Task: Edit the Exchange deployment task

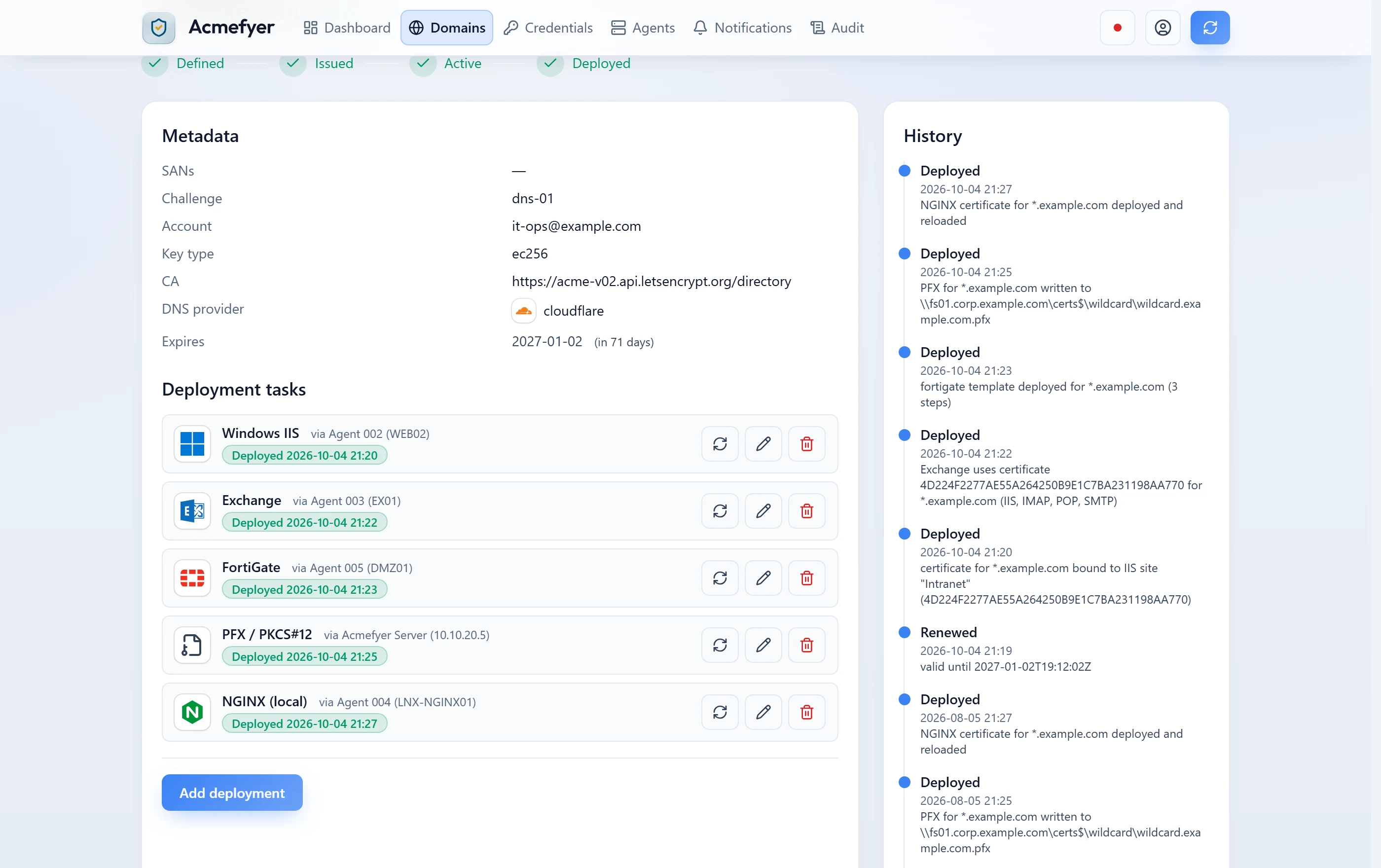Action: pyautogui.click(x=763, y=511)
